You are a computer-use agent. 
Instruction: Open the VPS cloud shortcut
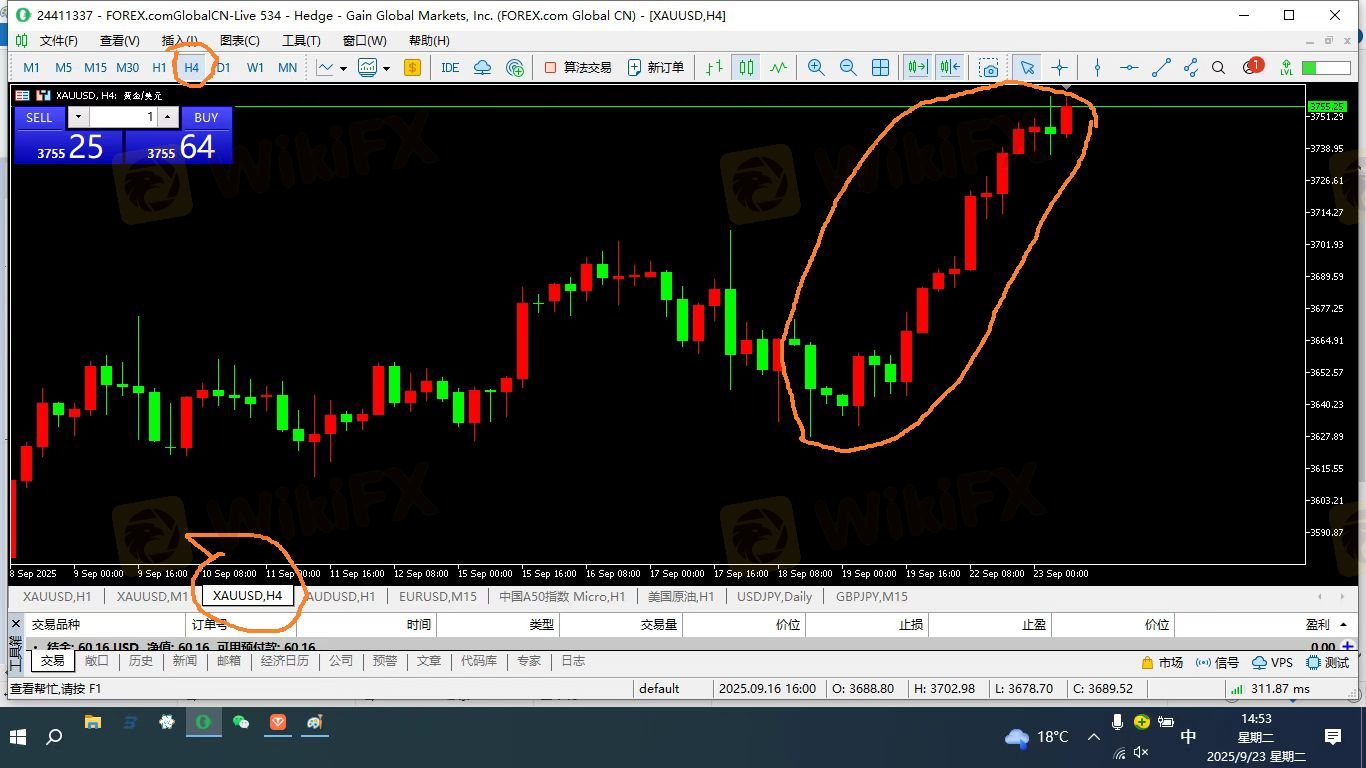1272,662
